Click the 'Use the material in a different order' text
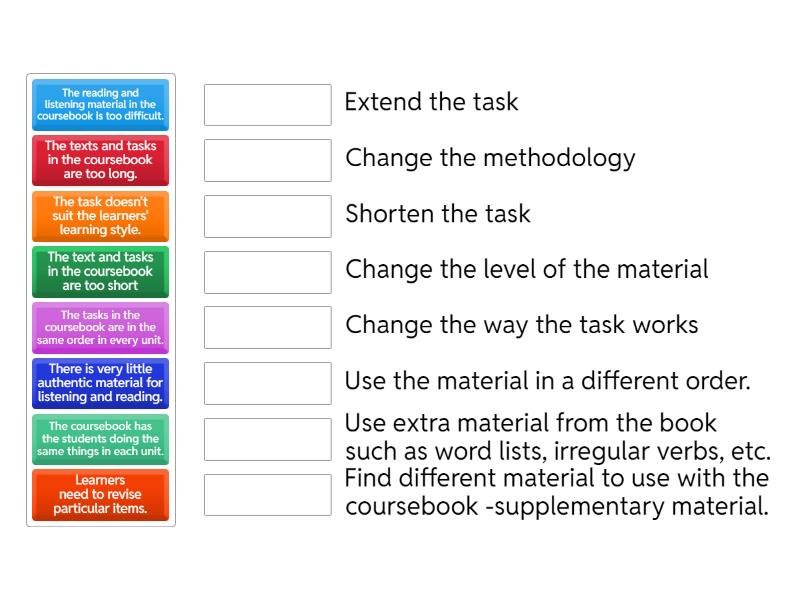This screenshot has height=600, width=800. click(547, 381)
